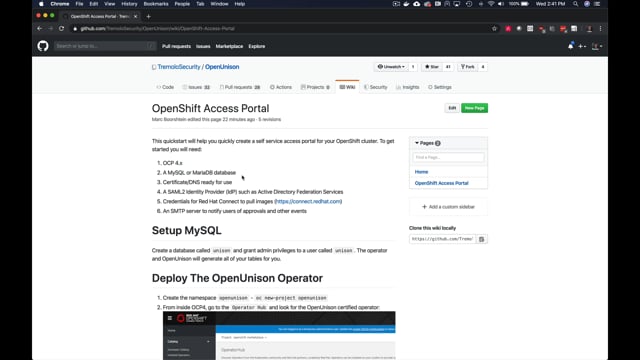Screen dimensions: 640x360
Task: Close the OpenShift Access Portal tab
Action: click(136, 16)
